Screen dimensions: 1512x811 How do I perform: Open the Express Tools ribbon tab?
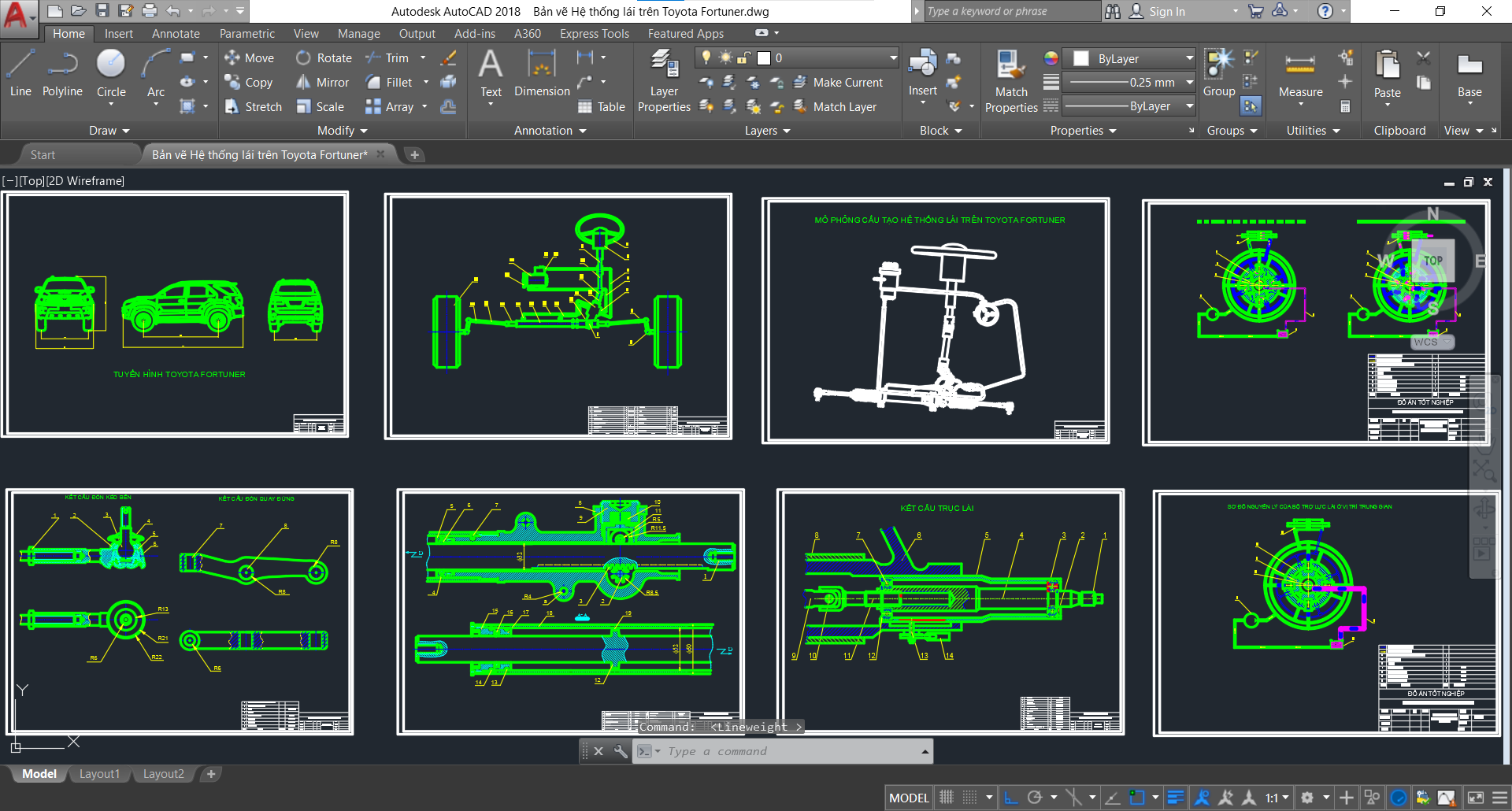pyautogui.click(x=595, y=33)
